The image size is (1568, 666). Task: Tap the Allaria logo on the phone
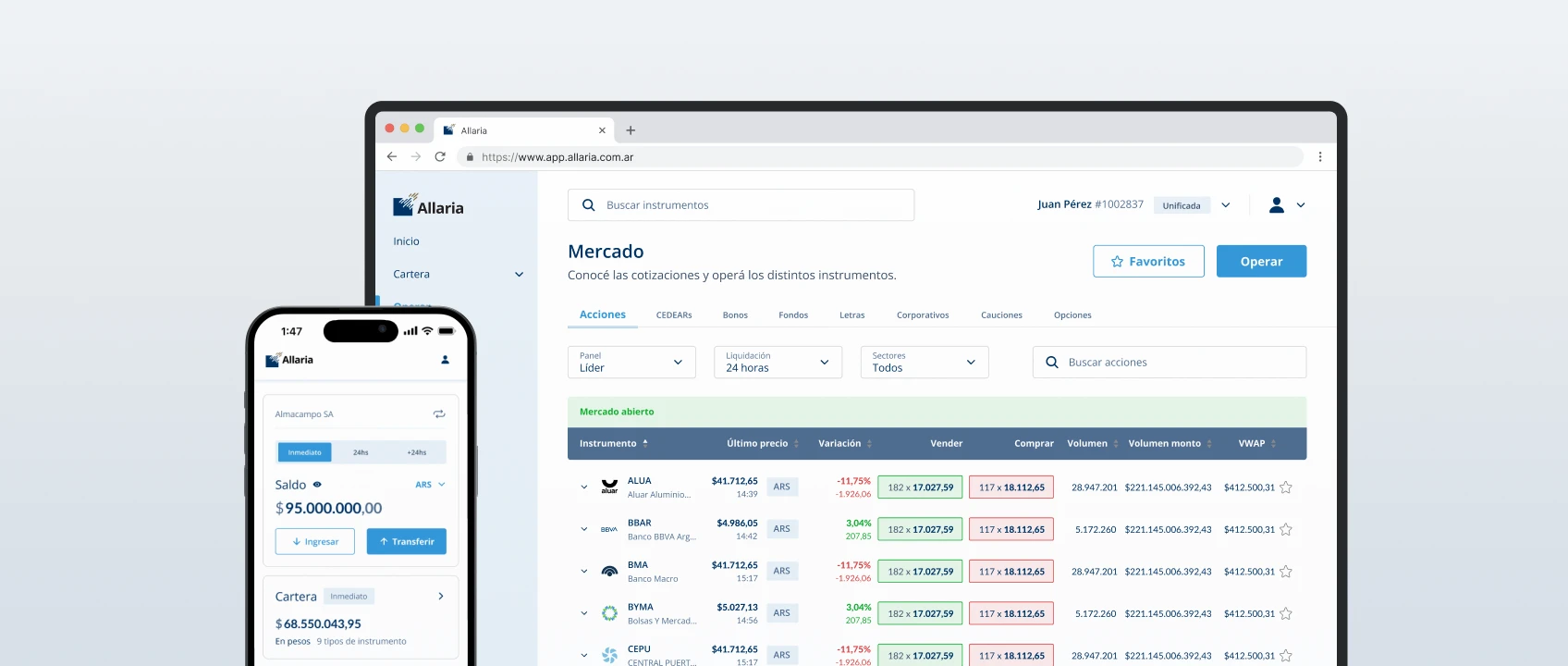(x=289, y=360)
